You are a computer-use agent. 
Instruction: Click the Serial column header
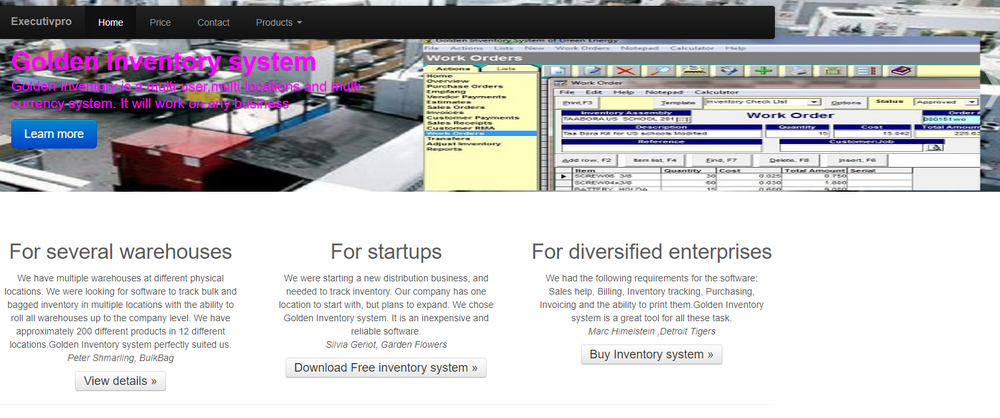[880, 170]
